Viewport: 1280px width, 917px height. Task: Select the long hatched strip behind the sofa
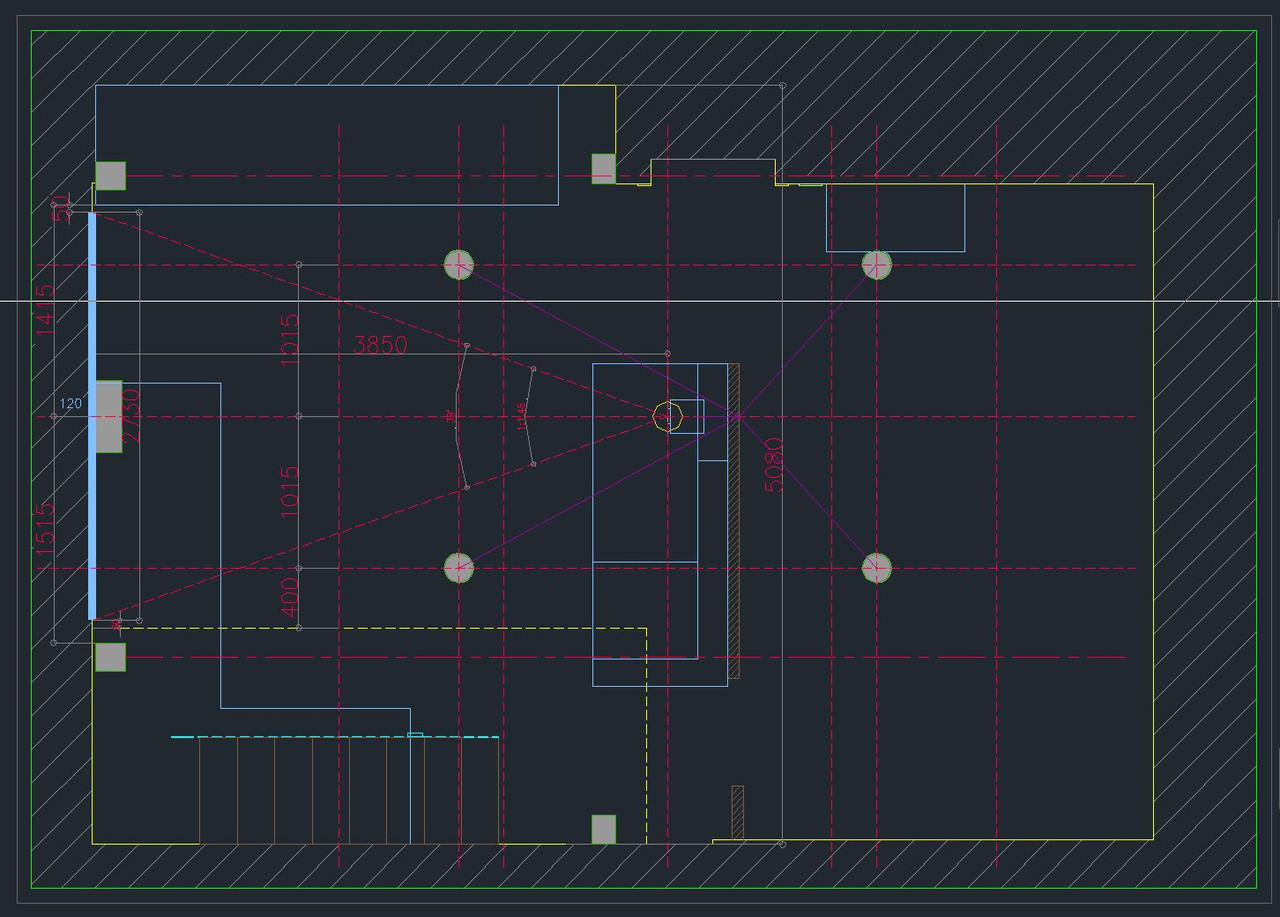coord(733,521)
